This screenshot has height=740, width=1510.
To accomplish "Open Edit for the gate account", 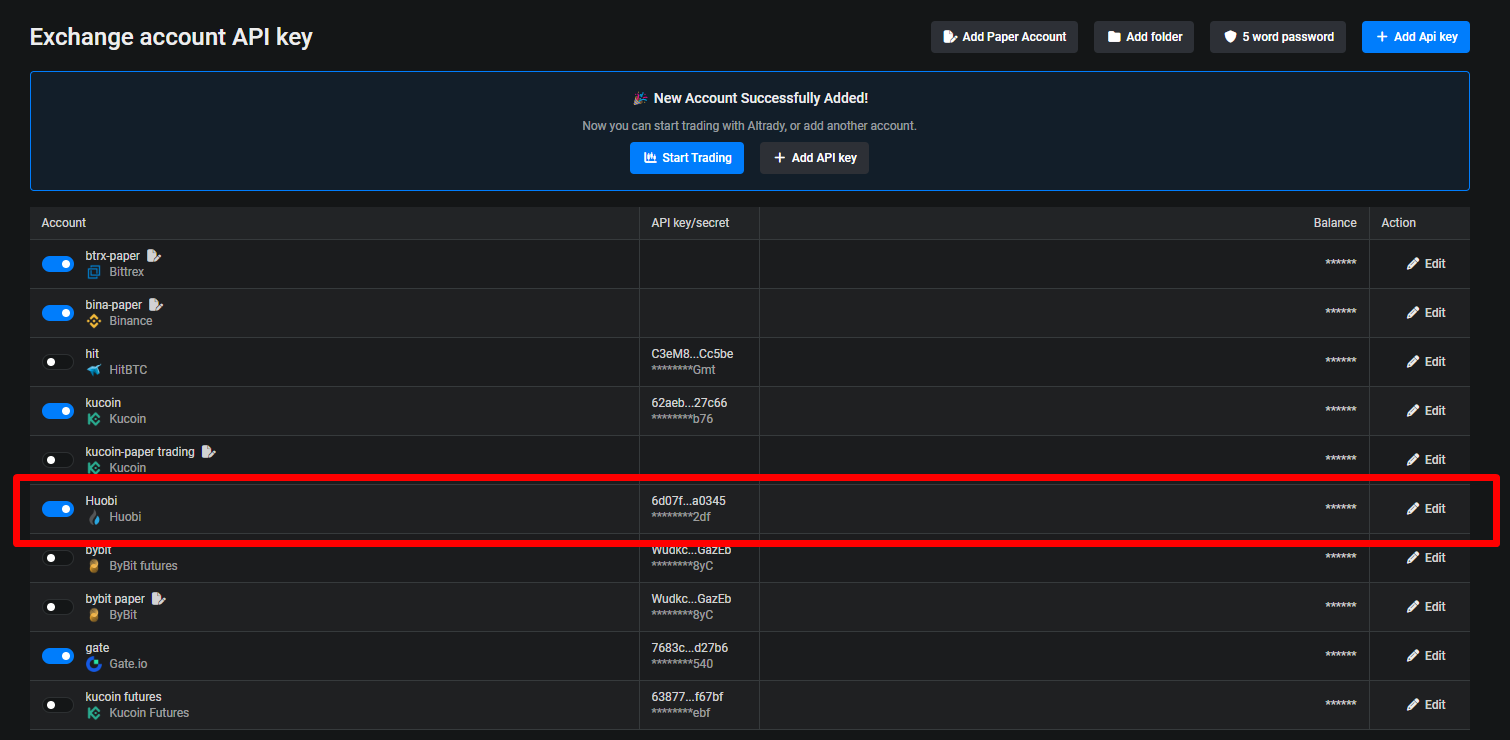I will click(1426, 656).
